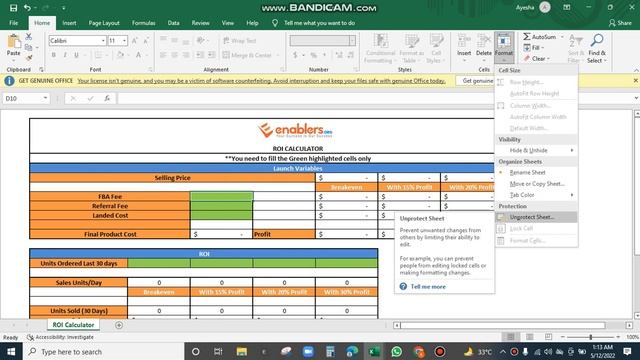The width and height of the screenshot is (640, 360).
Task: Switch to Page Layout view icon
Action: pyautogui.click(x=529, y=337)
